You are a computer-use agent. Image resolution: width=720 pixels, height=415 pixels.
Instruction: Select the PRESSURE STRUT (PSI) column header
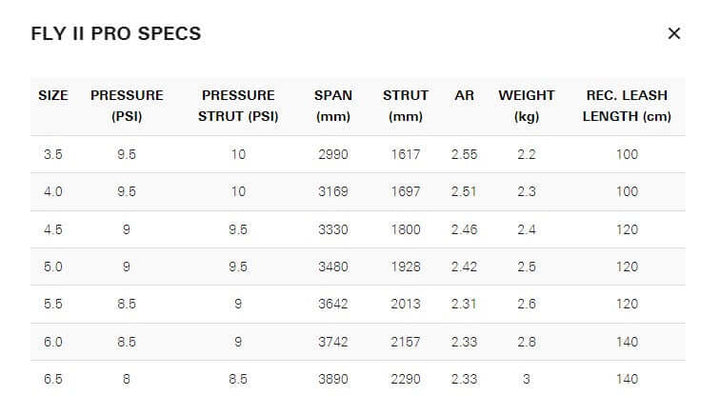(x=238, y=106)
